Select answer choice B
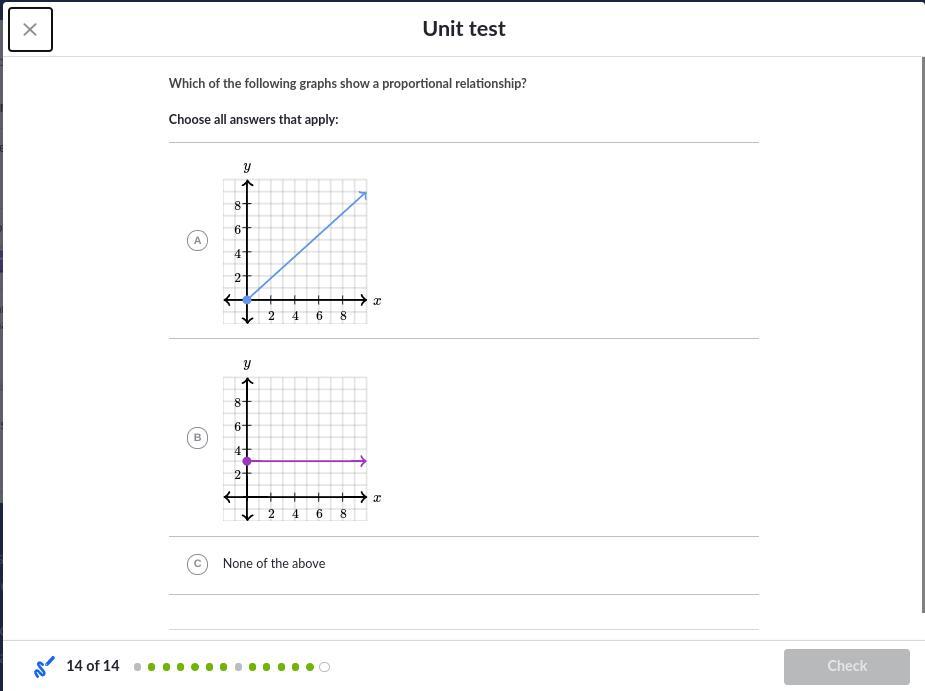925x691 pixels. click(197, 437)
